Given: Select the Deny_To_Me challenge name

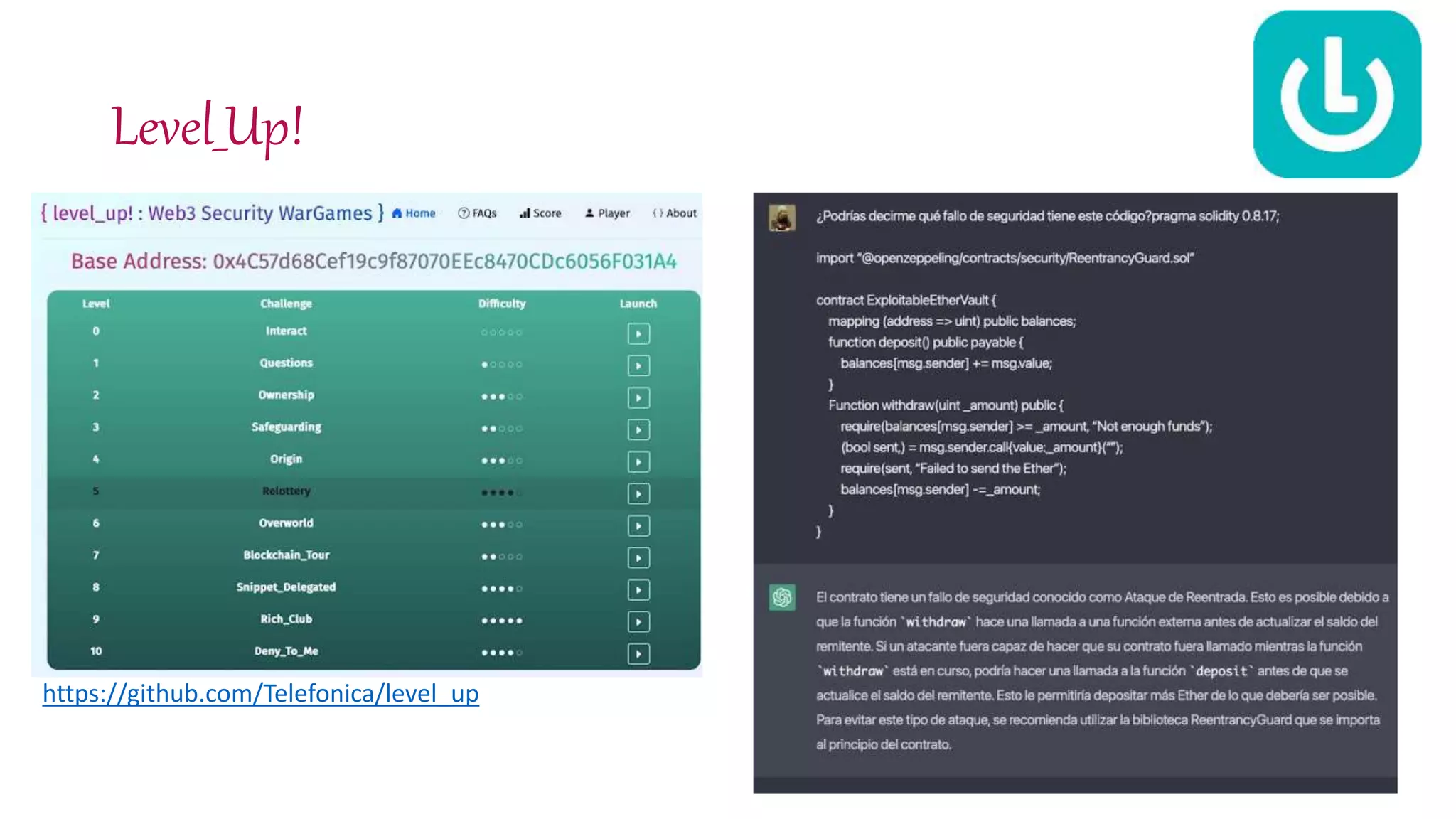Looking at the screenshot, I should pyautogui.click(x=286, y=651).
